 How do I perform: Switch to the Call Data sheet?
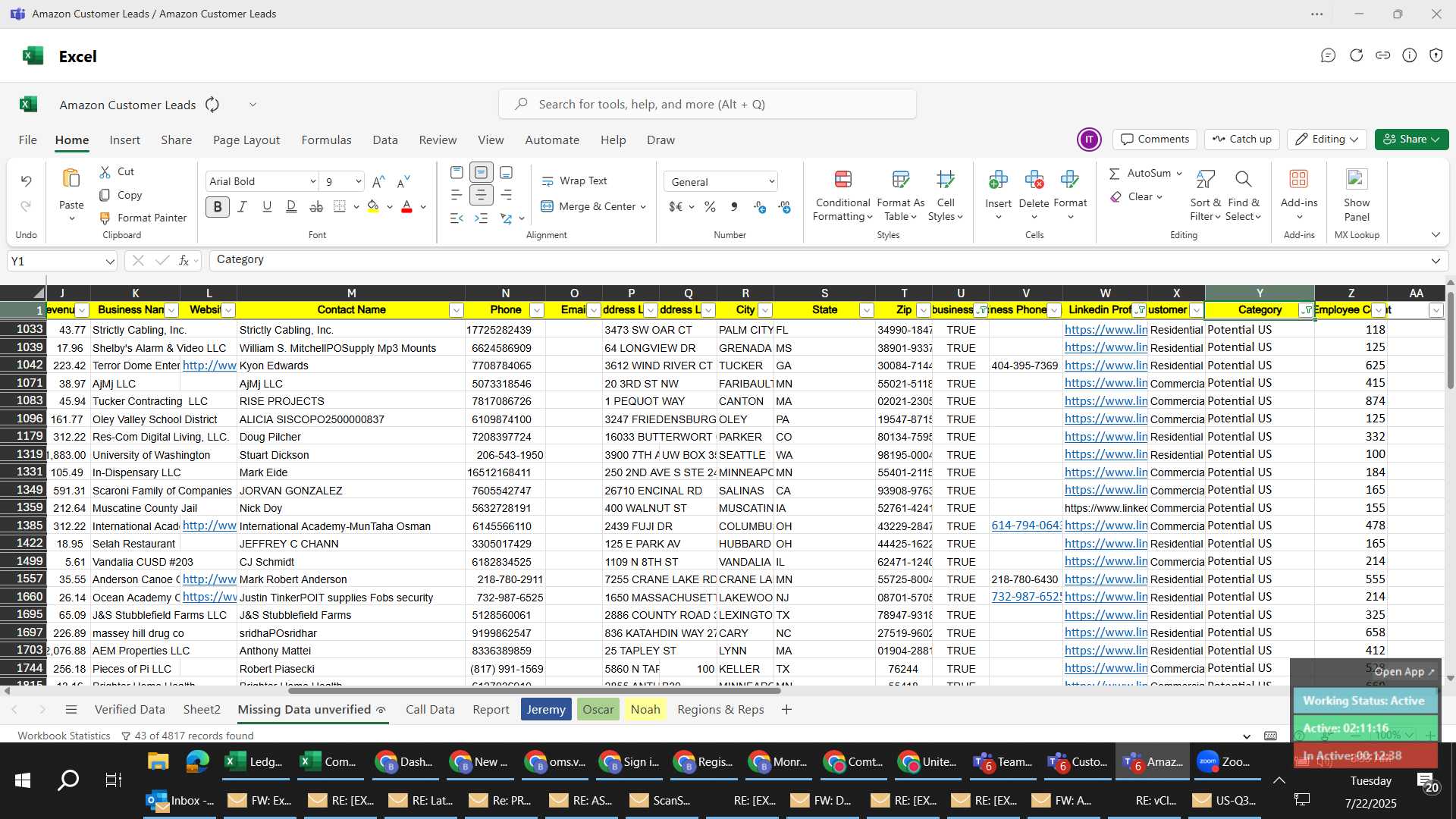[x=430, y=710]
